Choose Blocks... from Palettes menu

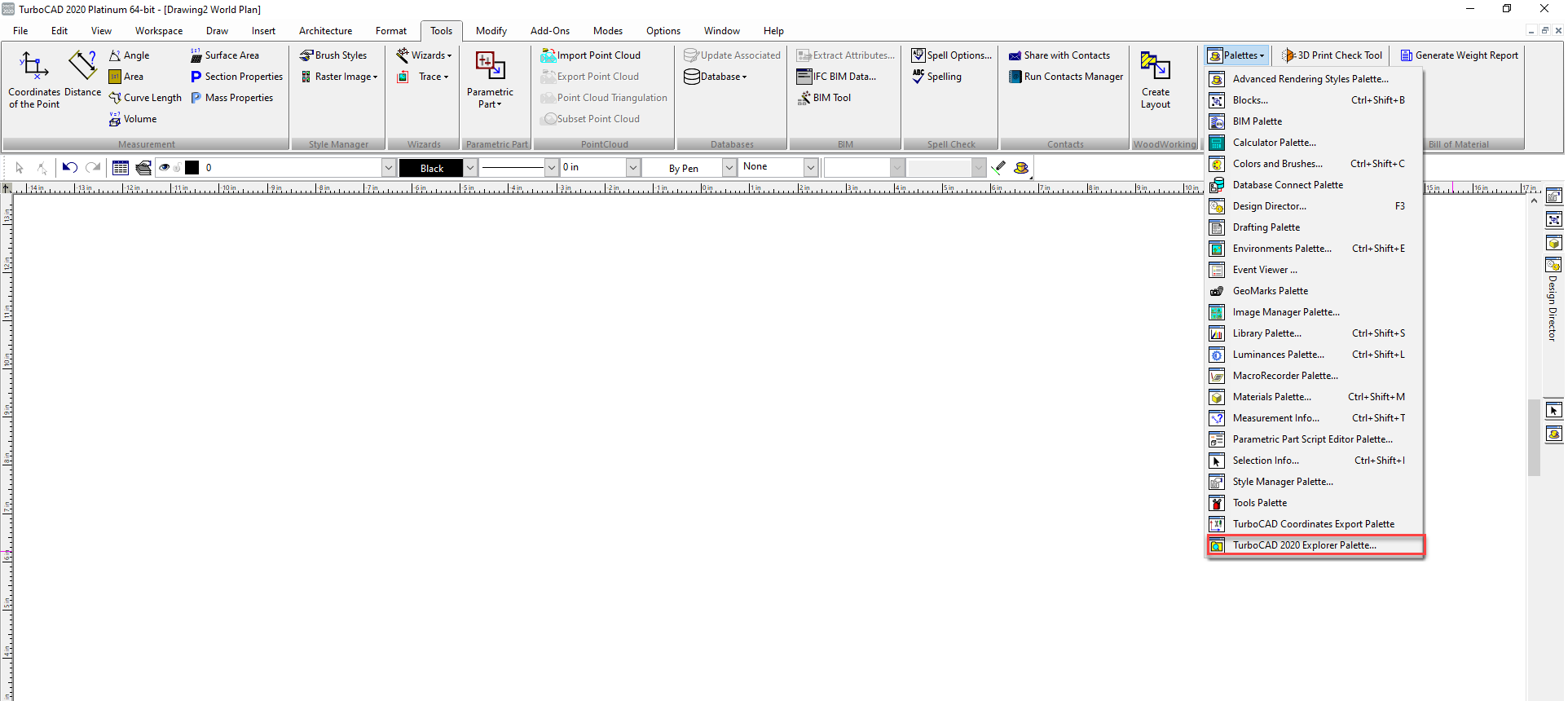[x=1315, y=100]
